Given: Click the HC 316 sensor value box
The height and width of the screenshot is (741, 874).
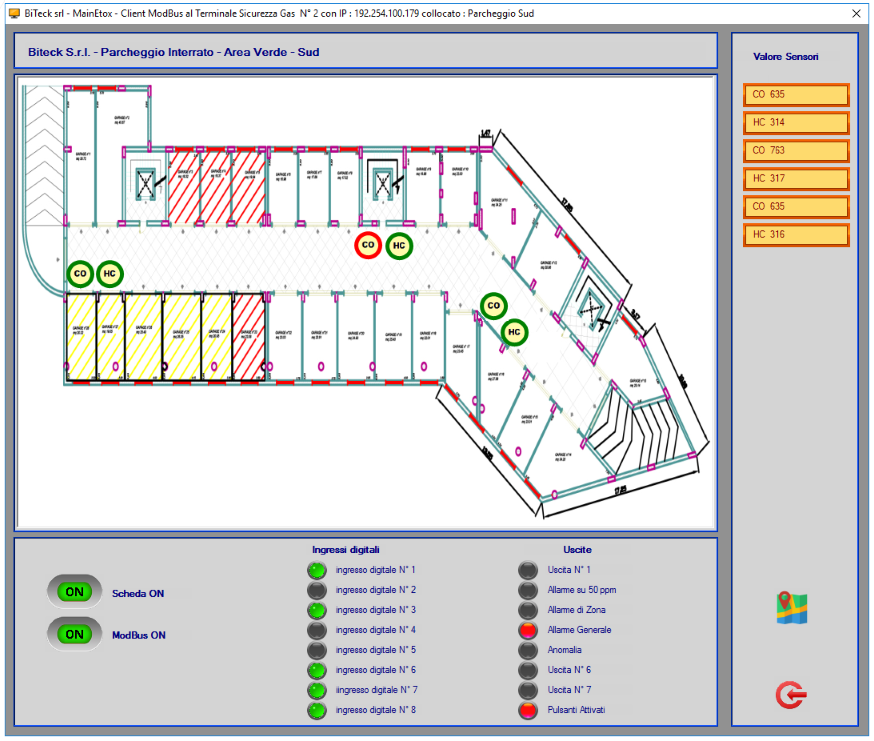Looking at the screenshot, I should (796, 235).
